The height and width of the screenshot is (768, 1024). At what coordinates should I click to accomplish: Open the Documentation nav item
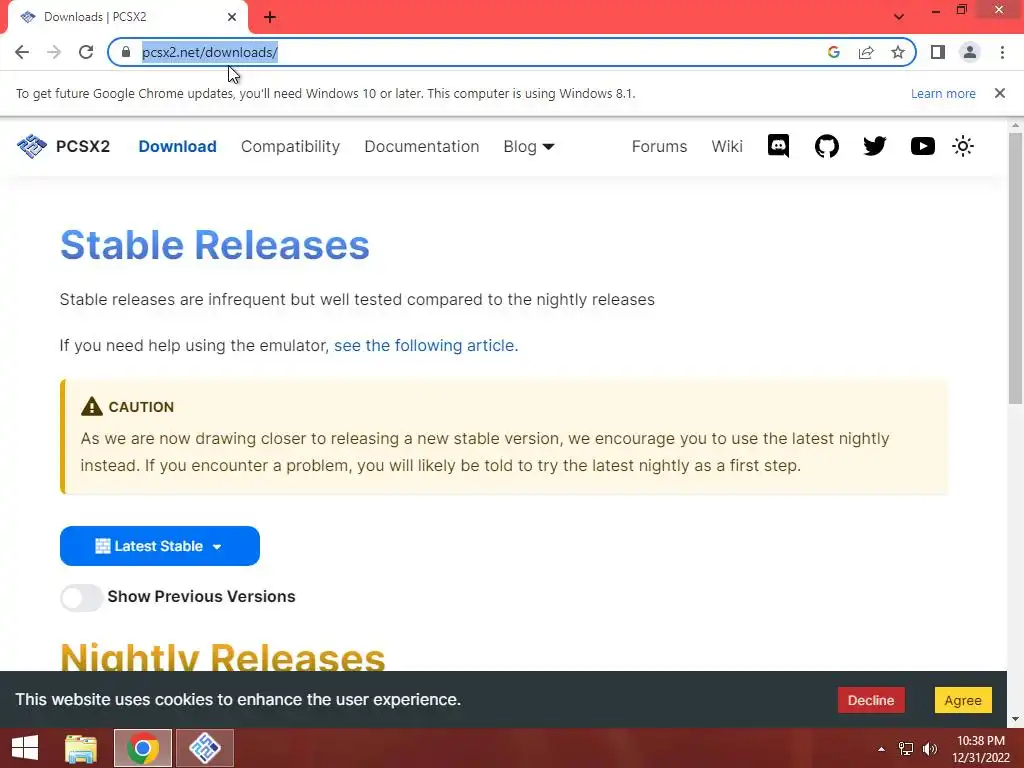pyautogui.click(x=421, y=146)
